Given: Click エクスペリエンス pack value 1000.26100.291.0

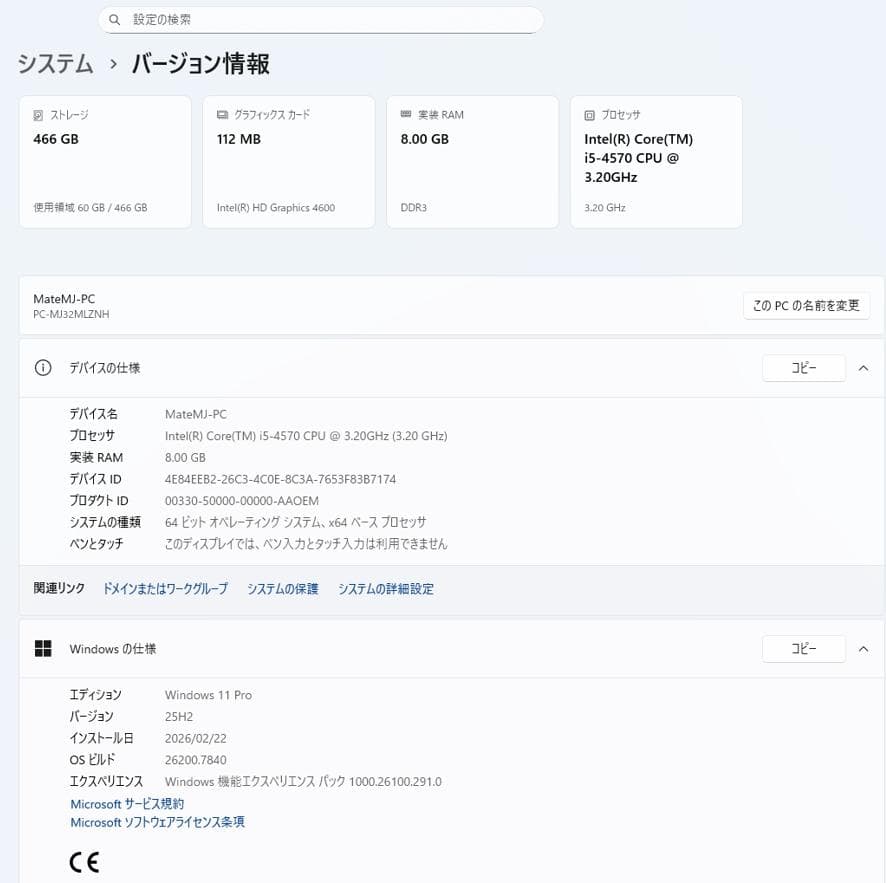Looking at the screenshot, I should pyautogui.click(x=303, y=782).
